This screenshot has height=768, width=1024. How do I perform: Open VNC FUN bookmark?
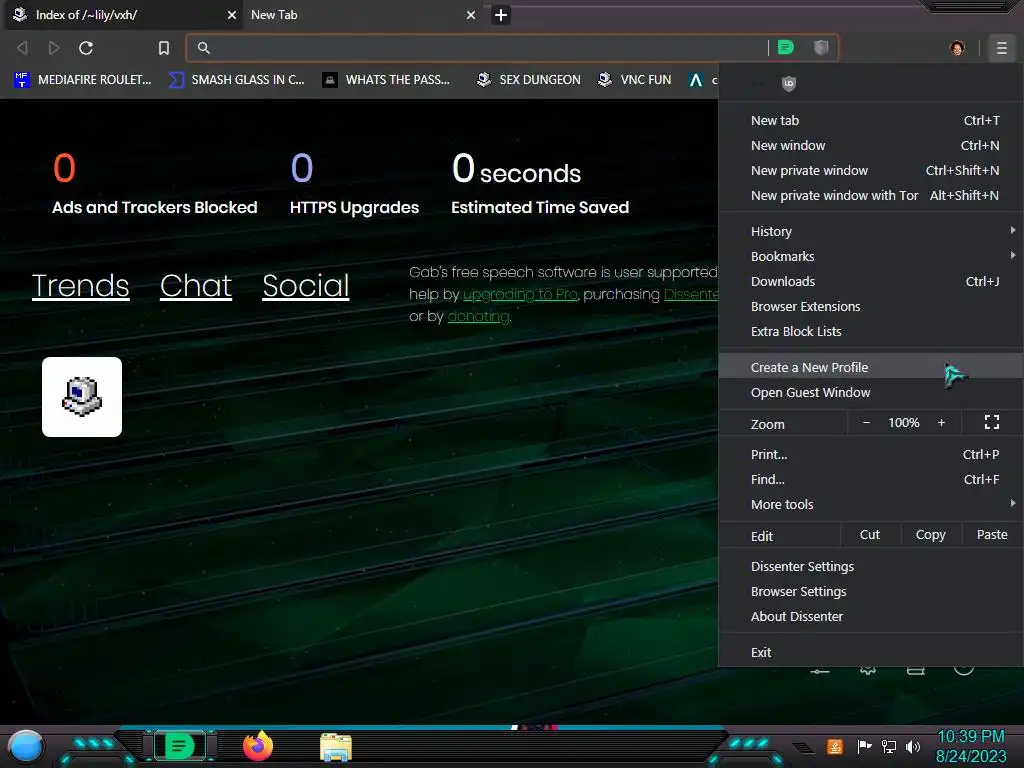634,80
